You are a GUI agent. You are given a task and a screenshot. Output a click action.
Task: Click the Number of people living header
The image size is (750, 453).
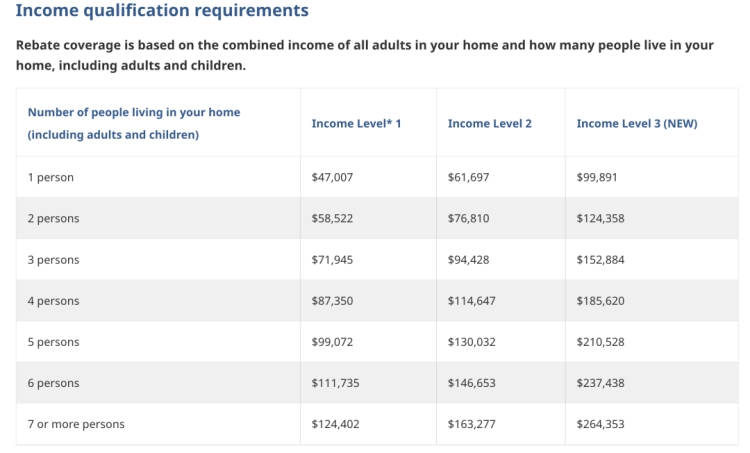point(134,123)
